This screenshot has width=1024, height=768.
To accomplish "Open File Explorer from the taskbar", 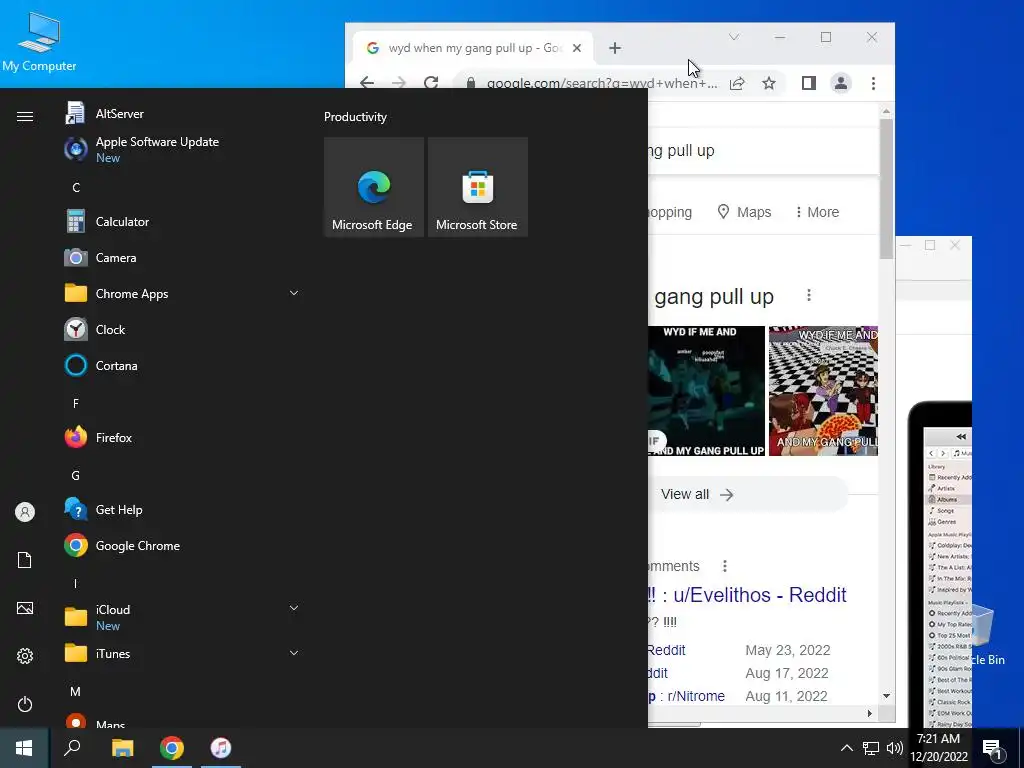I will pyautogui.click(x=122, y=748).
